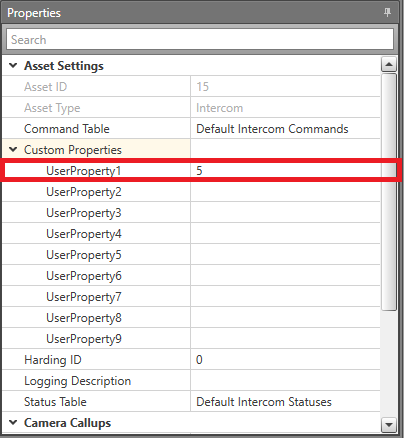Image resolution: width=404 pixels, height=438 pixels.
Task: Click the scrollbar down arrow
Action: tap(389, 425)
